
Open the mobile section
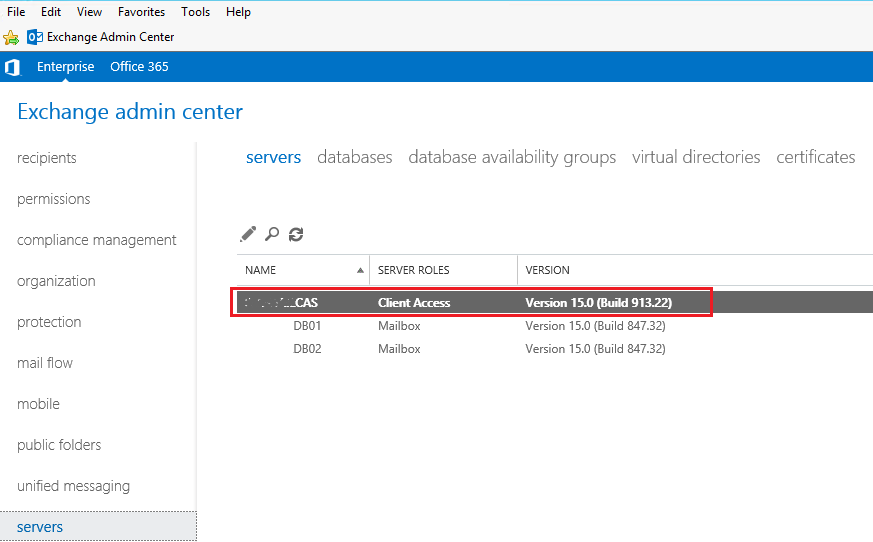click(x=38, y=404)
